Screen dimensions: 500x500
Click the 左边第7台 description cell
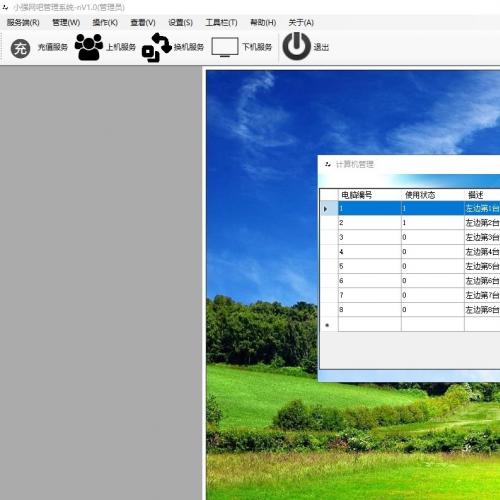482,295
